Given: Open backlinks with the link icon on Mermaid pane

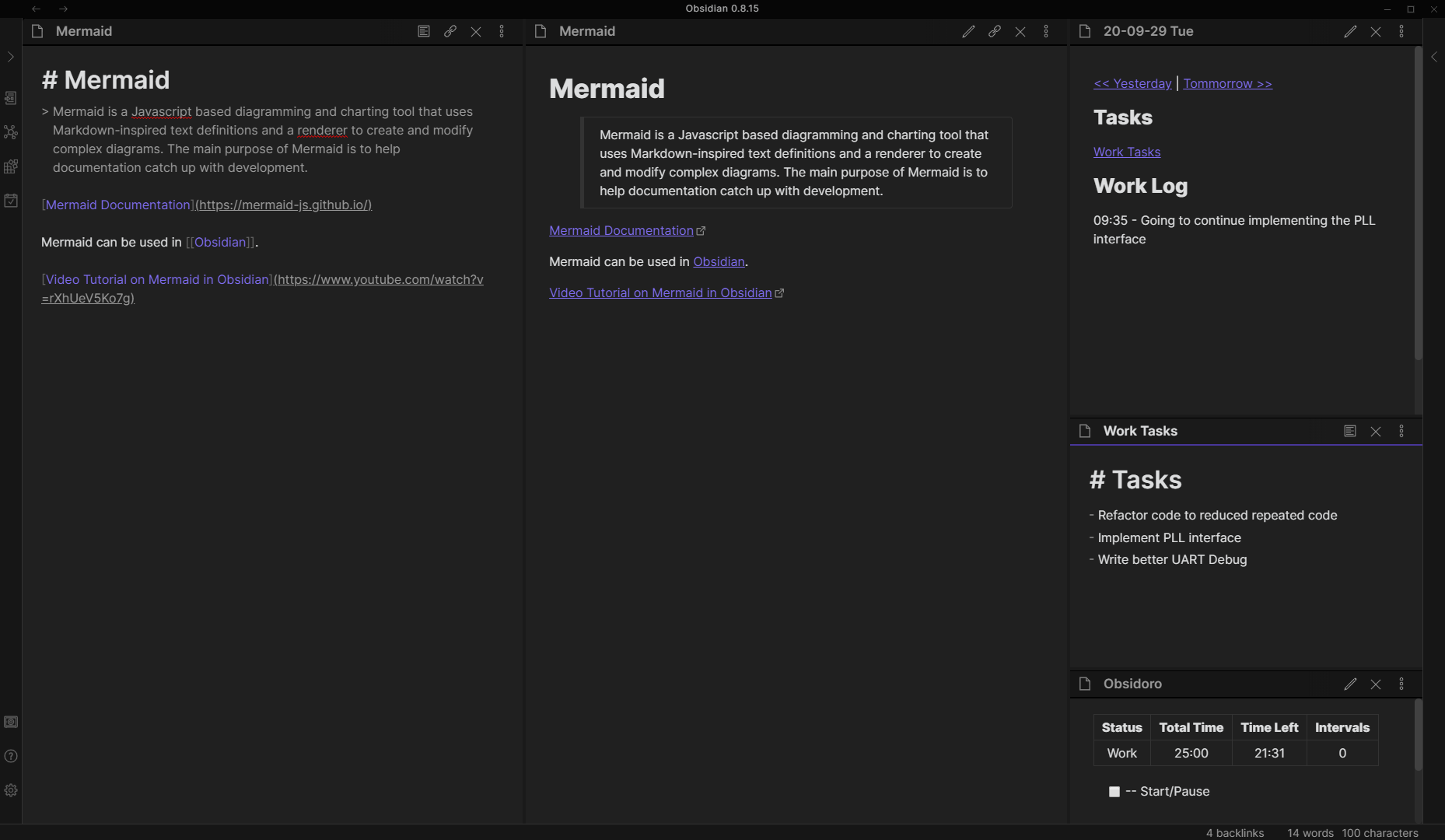Looking at the screenshot, I should (450, 31).
